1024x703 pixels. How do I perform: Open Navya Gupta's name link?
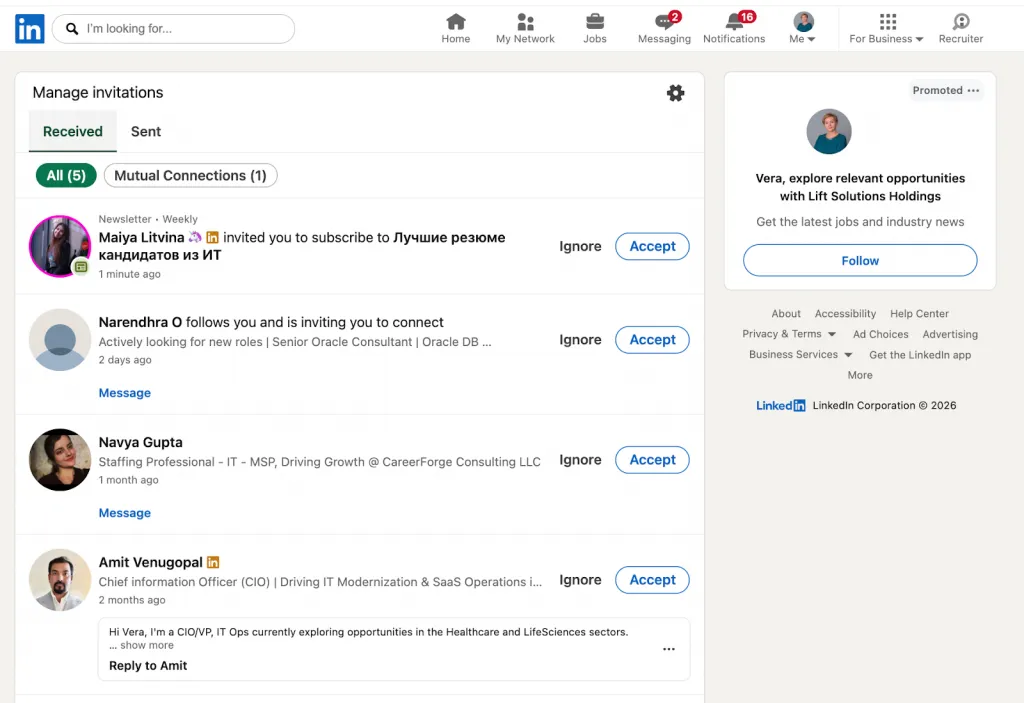(x=140, y=442)
